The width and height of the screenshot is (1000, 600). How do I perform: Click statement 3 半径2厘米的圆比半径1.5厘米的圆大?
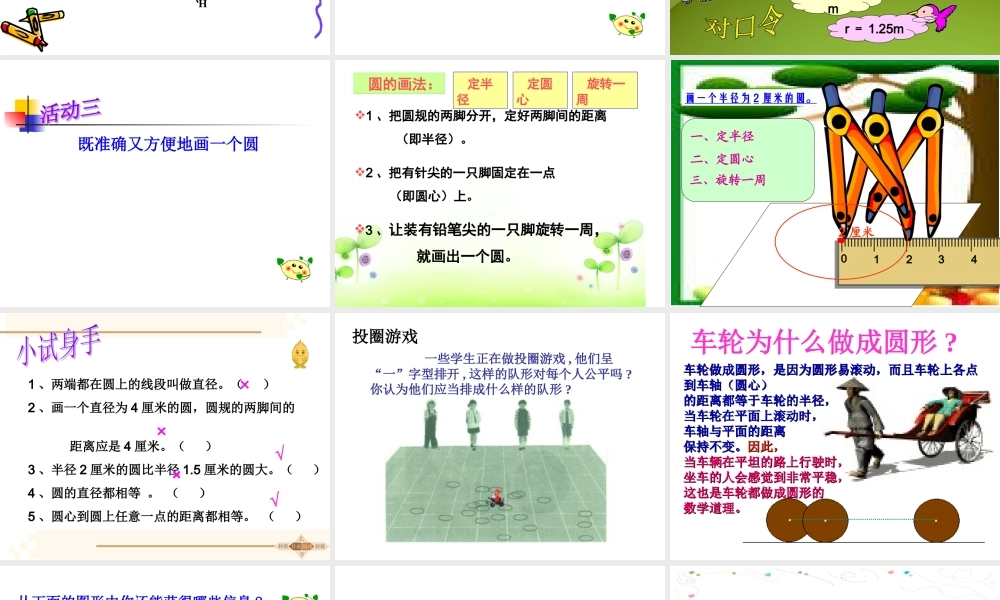click(x=151, y=470)
